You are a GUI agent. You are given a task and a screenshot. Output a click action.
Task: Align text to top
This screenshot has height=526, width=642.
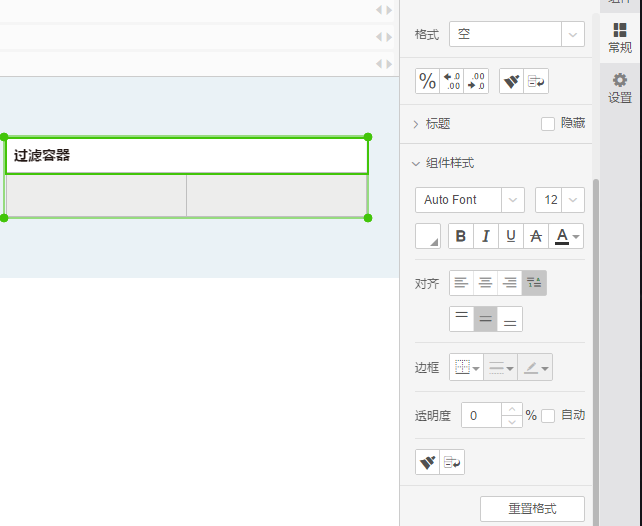(x=461, y=319)
